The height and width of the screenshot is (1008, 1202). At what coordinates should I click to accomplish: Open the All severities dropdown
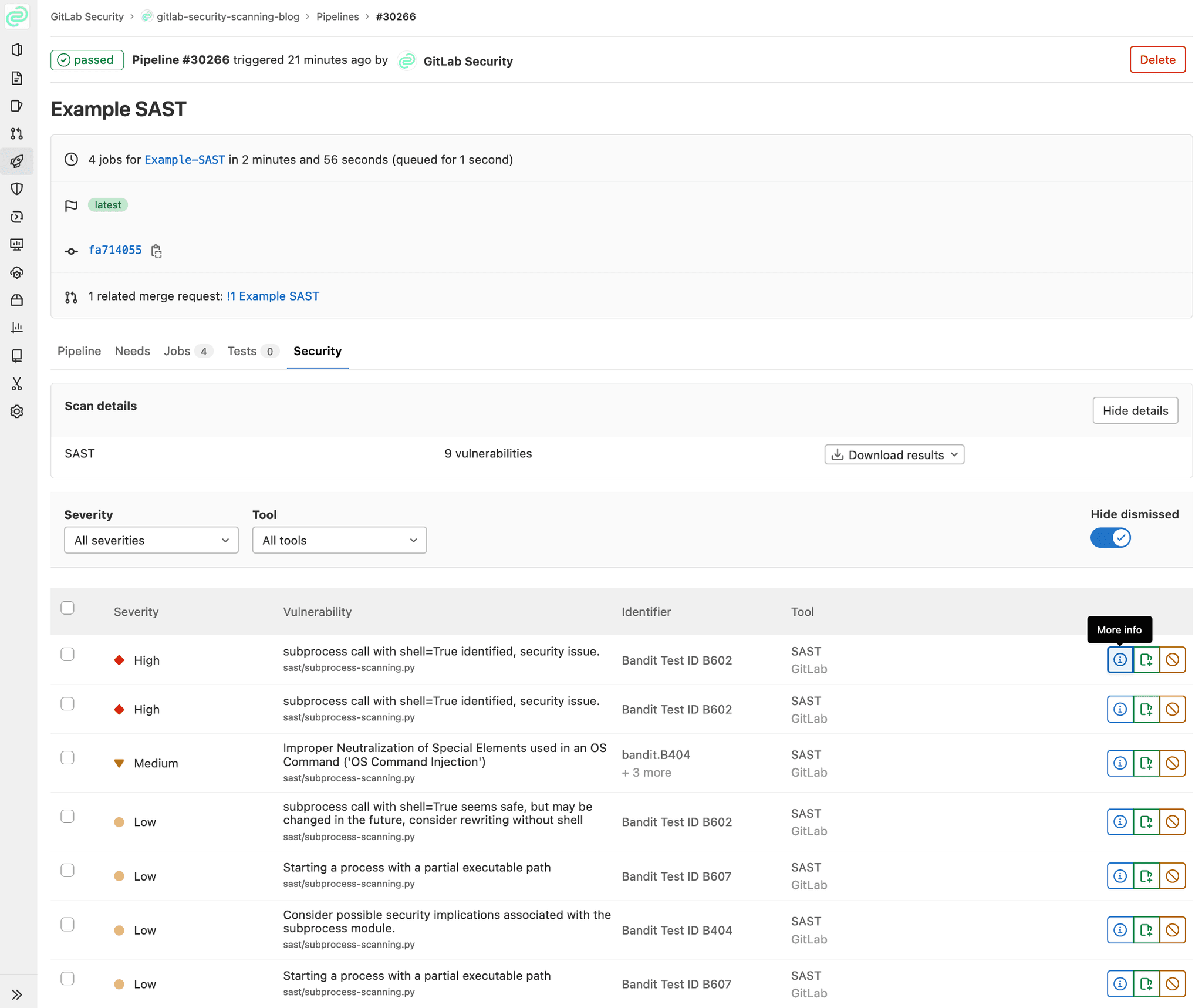tap(151, 540)
